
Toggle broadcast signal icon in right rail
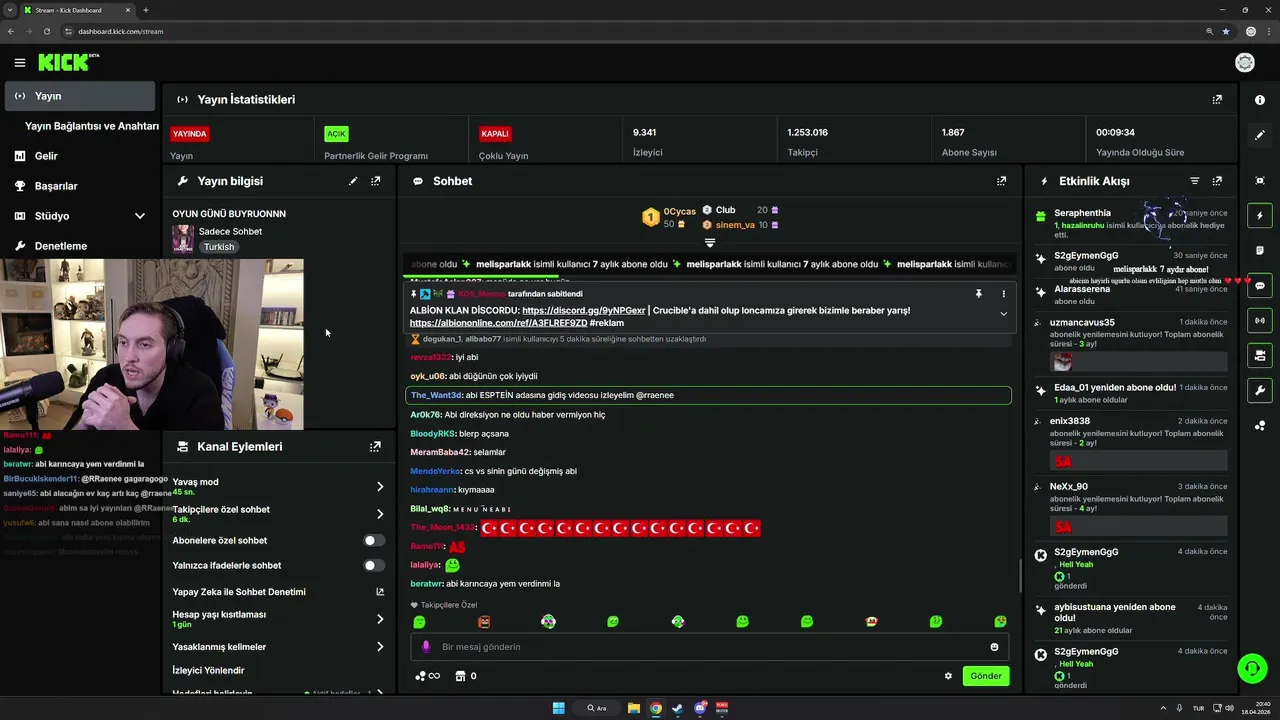click(1260, 321)
